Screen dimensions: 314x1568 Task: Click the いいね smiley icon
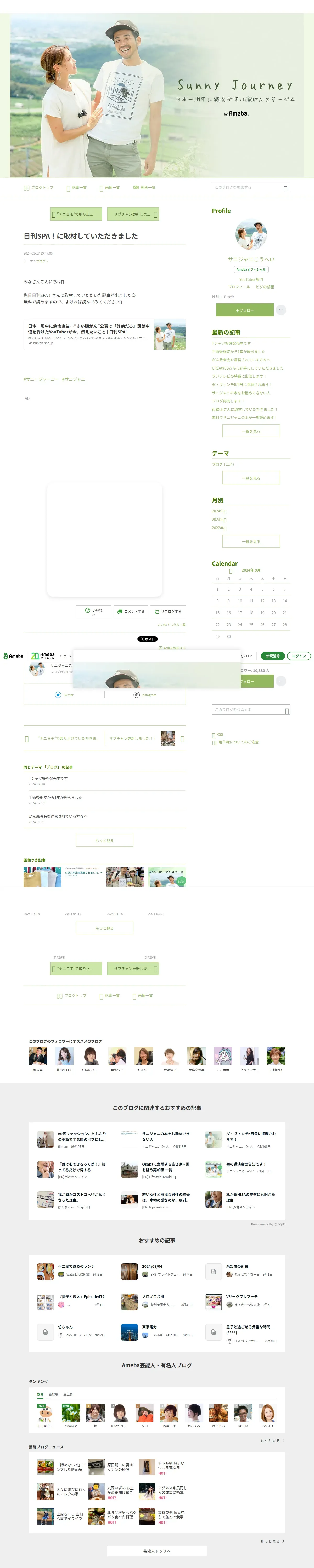click(x=88, y=610)
